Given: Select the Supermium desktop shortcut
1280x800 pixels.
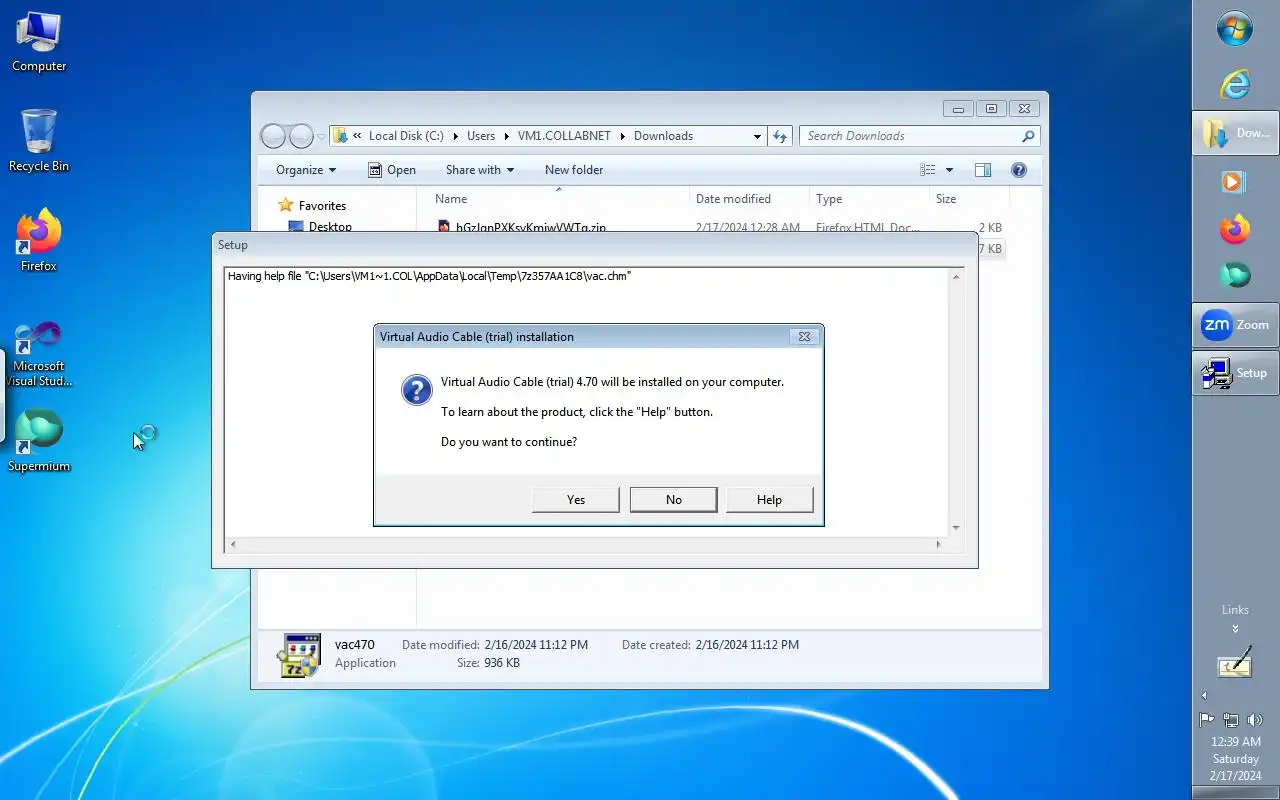Looking at the screenshot, I should coord(39,441).
